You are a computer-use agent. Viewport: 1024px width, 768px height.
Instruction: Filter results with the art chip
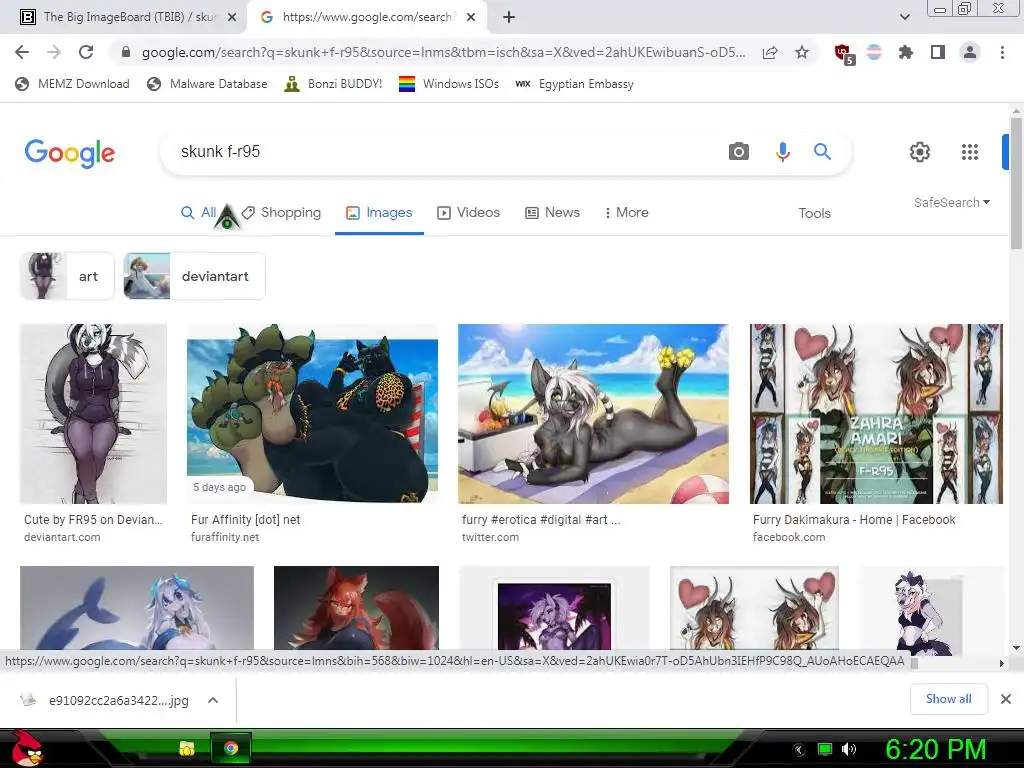click(67, 276)
